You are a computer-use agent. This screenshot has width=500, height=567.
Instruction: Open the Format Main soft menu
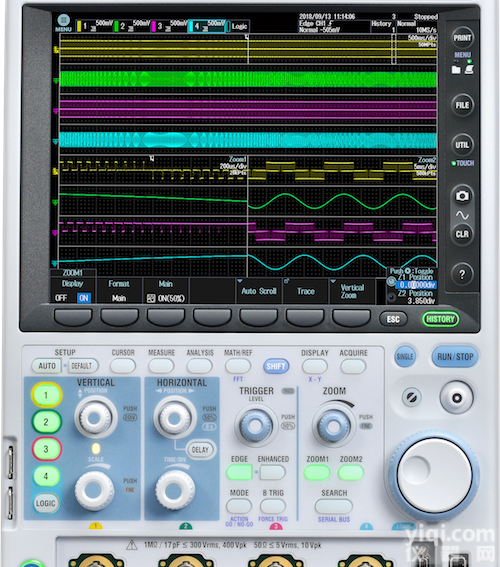[x=119, y=291]
